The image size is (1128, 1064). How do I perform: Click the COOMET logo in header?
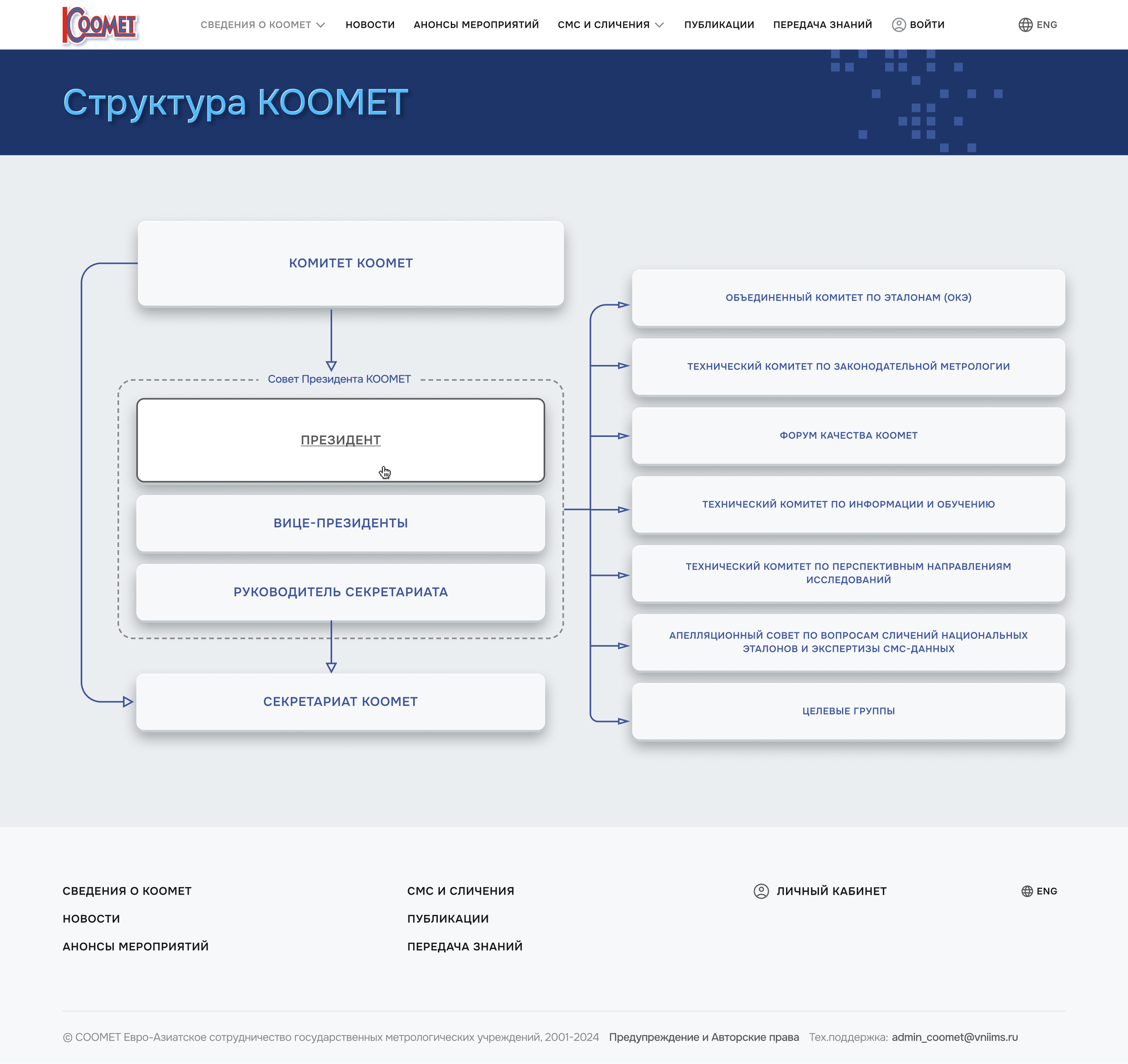click(x=100, y=25)
